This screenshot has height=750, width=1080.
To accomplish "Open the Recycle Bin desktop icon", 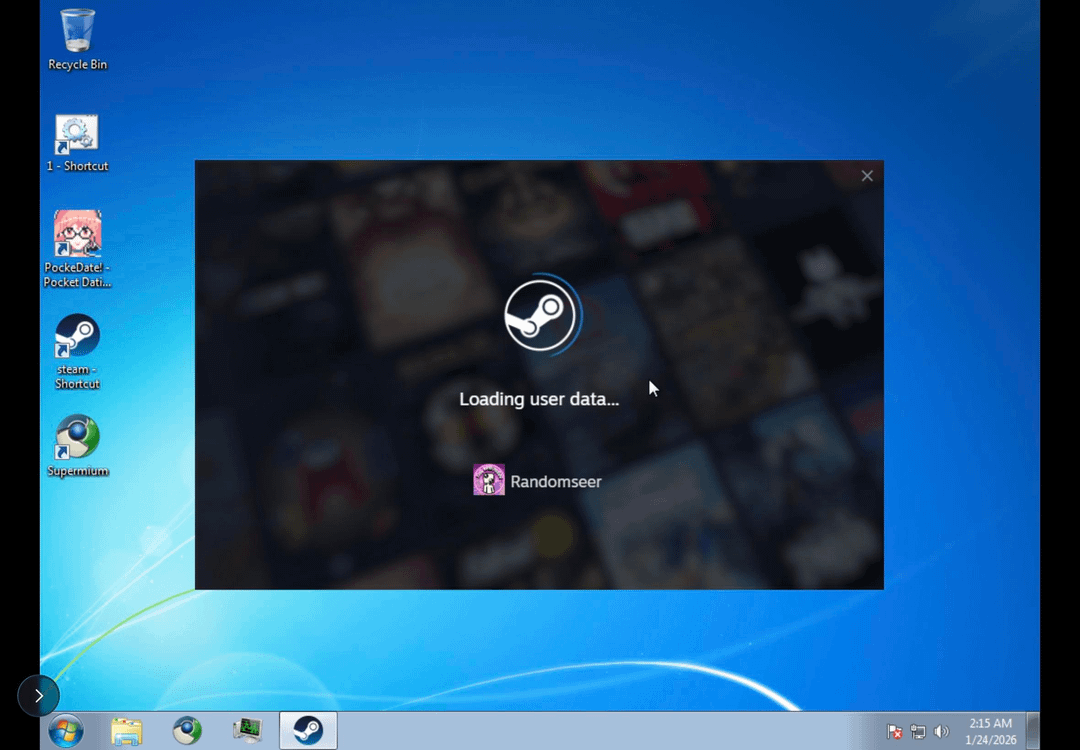I will click(x=78, y=32).
